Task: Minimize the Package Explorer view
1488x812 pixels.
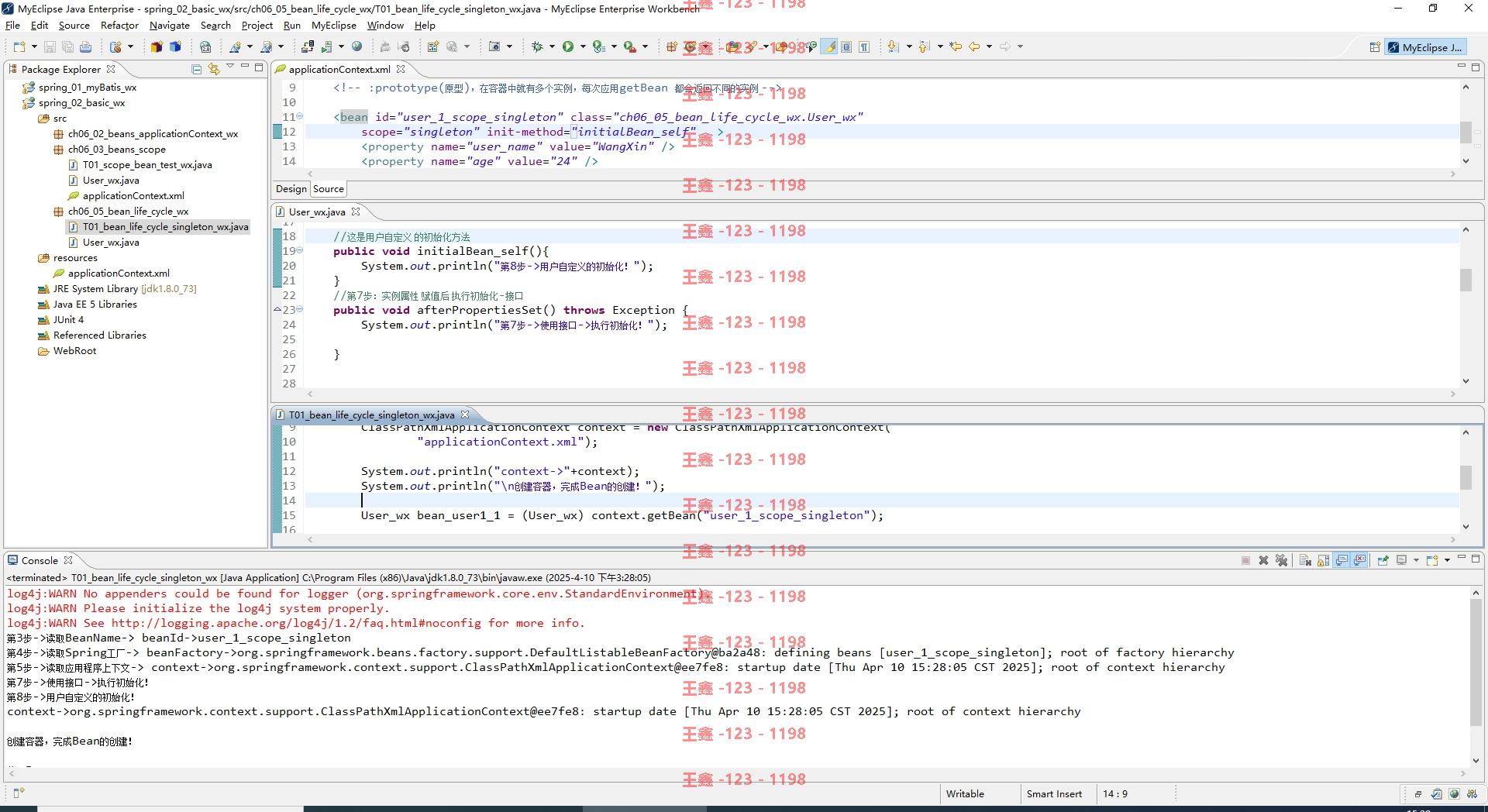Action: click(x=245, y=67)
